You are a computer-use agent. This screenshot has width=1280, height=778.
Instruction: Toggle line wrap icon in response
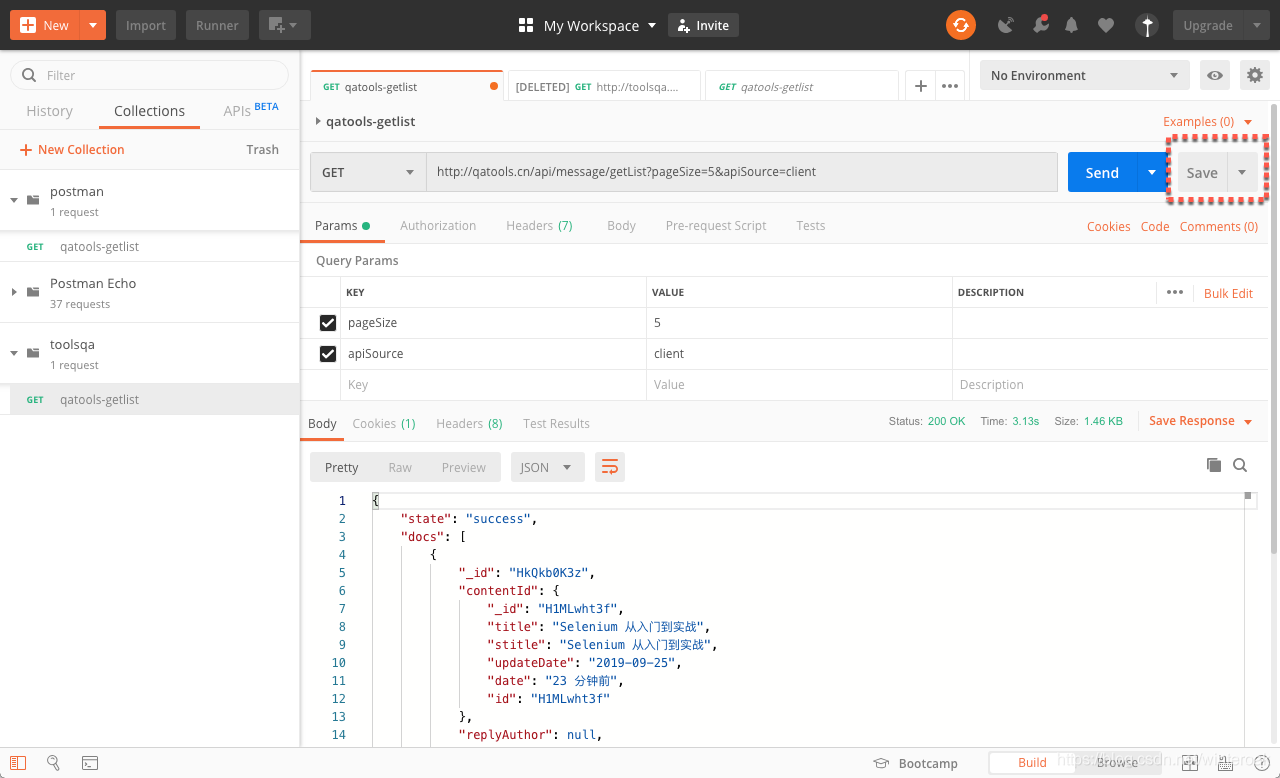point(610,467)
